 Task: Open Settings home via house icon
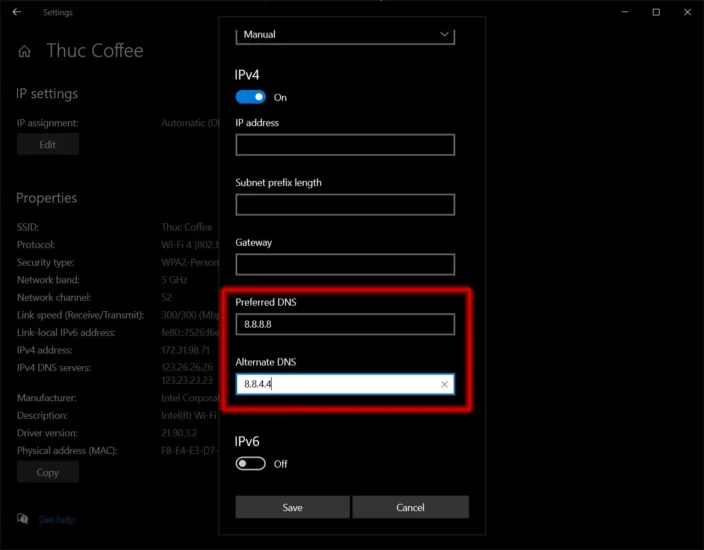coord(24,51)
